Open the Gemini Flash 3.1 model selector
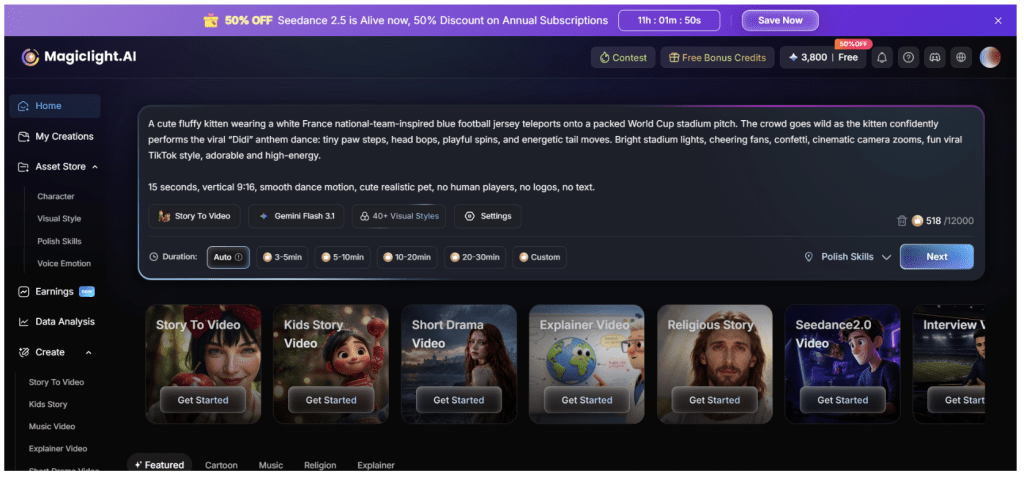Viewport: 1024px width, 480px height. tap(296, 216)
